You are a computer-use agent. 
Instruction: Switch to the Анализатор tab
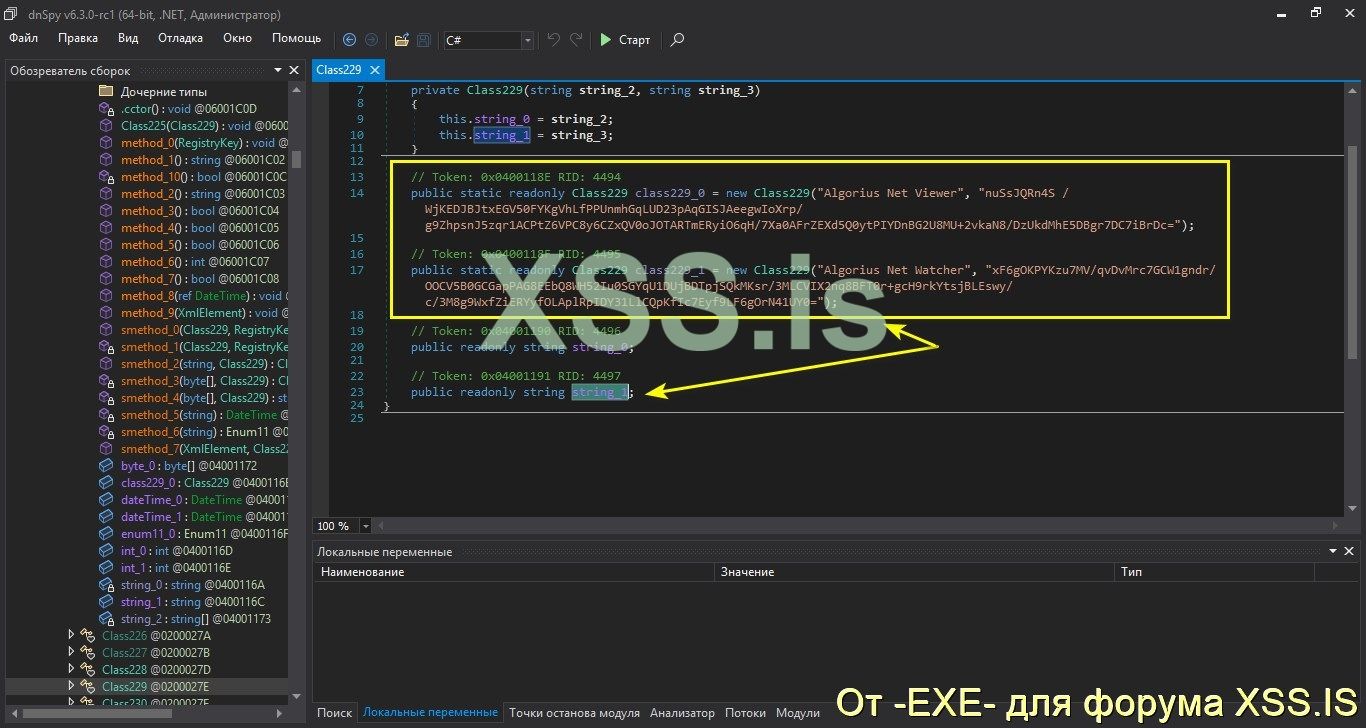point(682,713)
